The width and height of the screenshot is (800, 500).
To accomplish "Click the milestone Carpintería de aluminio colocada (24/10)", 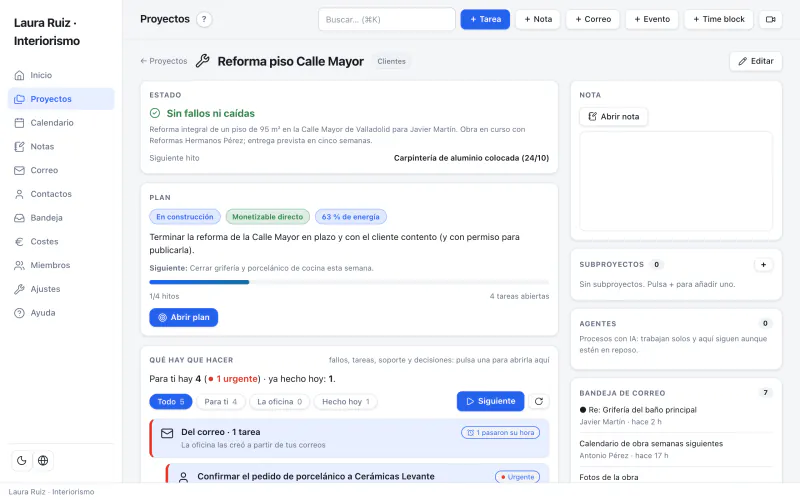I will [471, 159].
